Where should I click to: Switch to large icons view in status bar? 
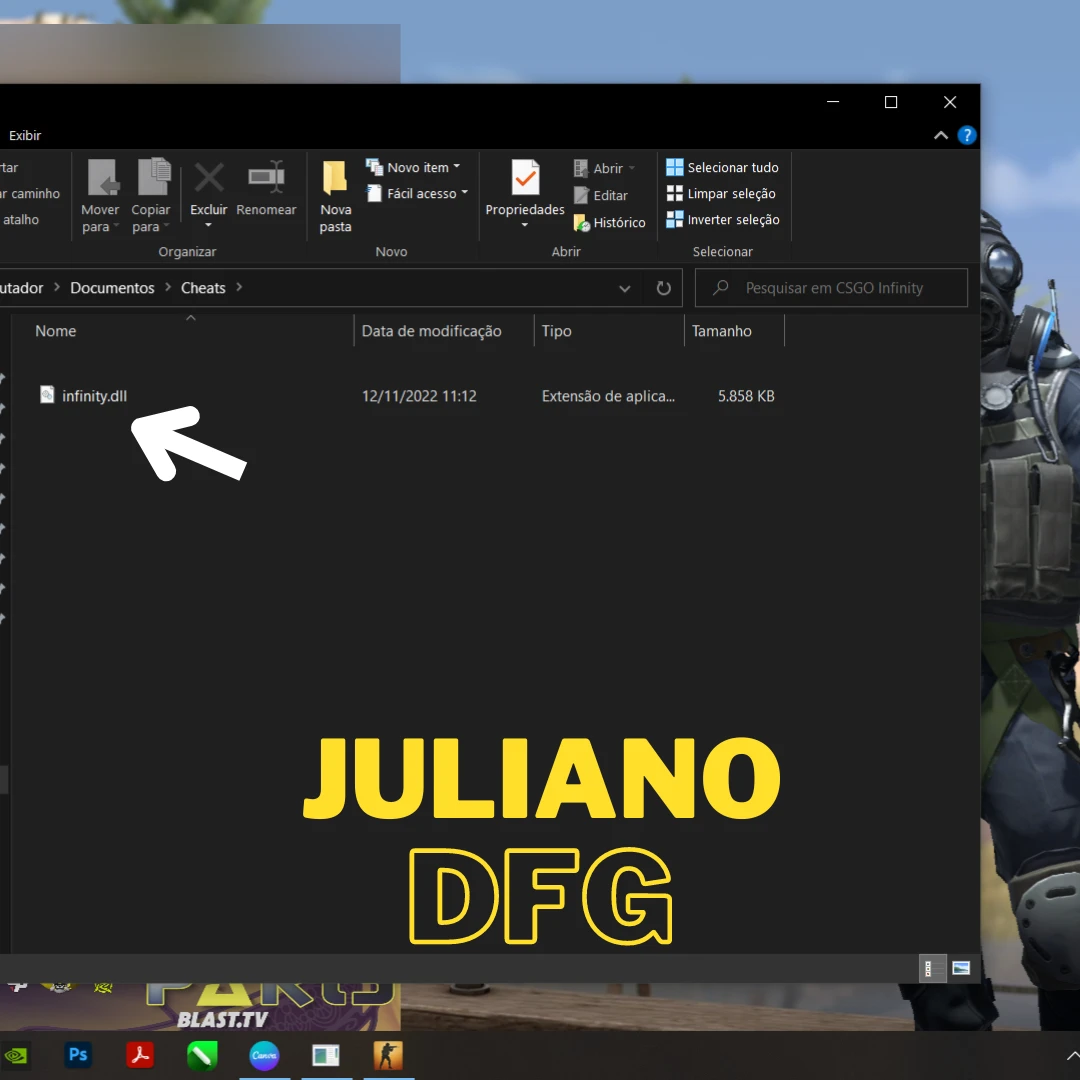tap(961, 968)
